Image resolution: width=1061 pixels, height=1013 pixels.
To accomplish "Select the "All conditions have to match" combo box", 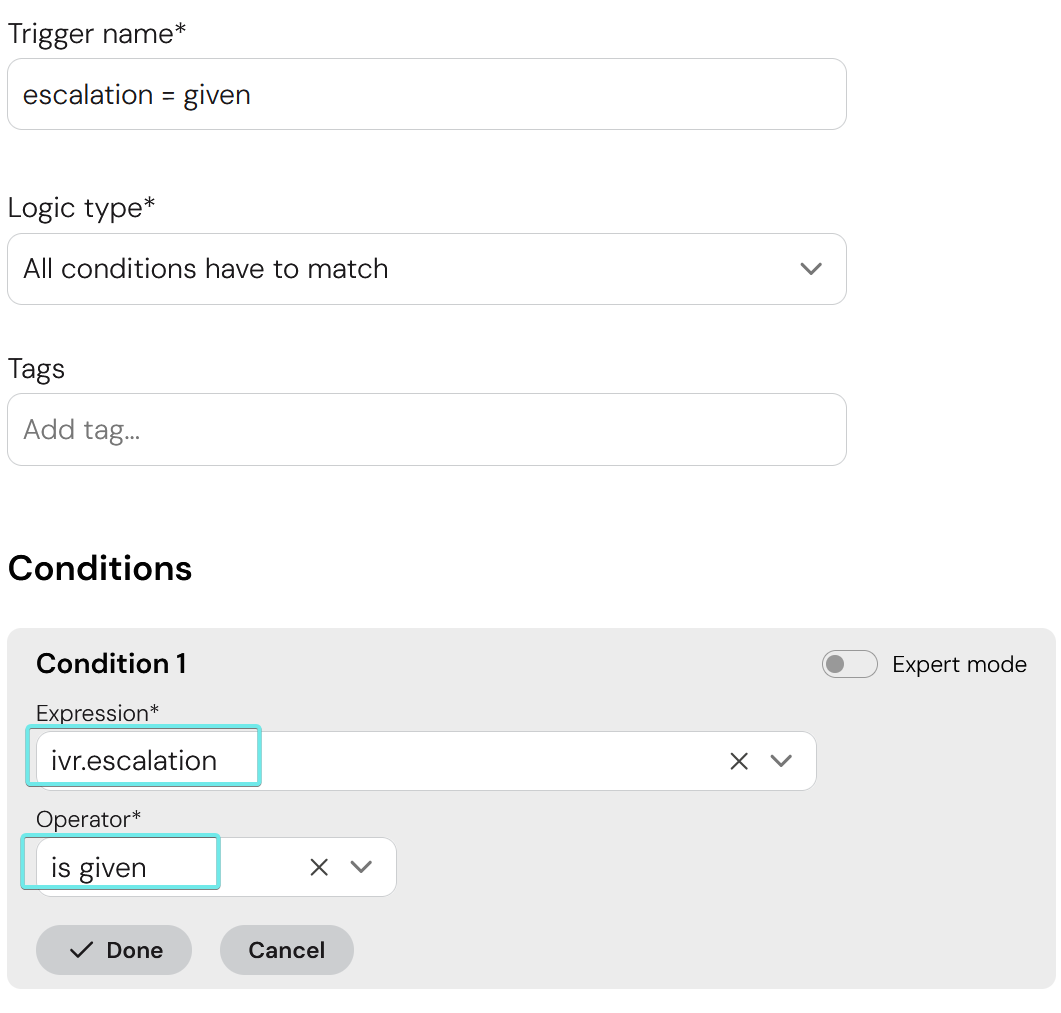I will point(400,269).
